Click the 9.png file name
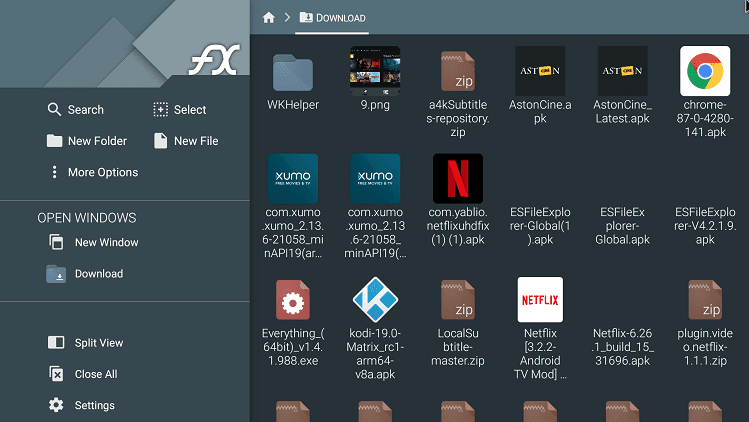749x422 pixels. tap(375, 105)
